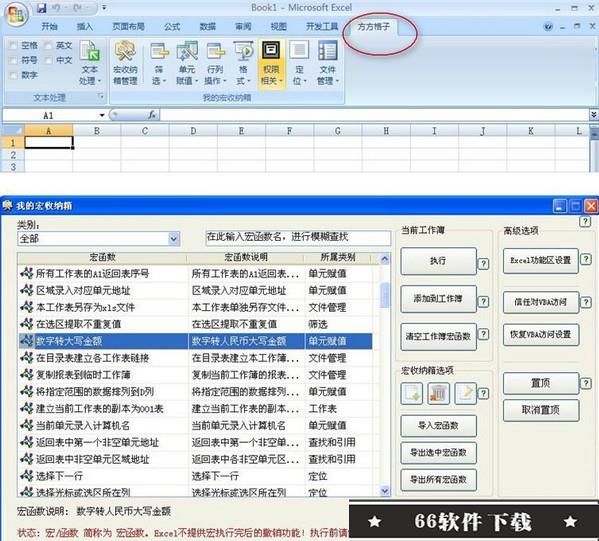Viewport: 599px width, 541px height.
Task: Switch to the 开始 ribbon tab
Action: [49, 26]
